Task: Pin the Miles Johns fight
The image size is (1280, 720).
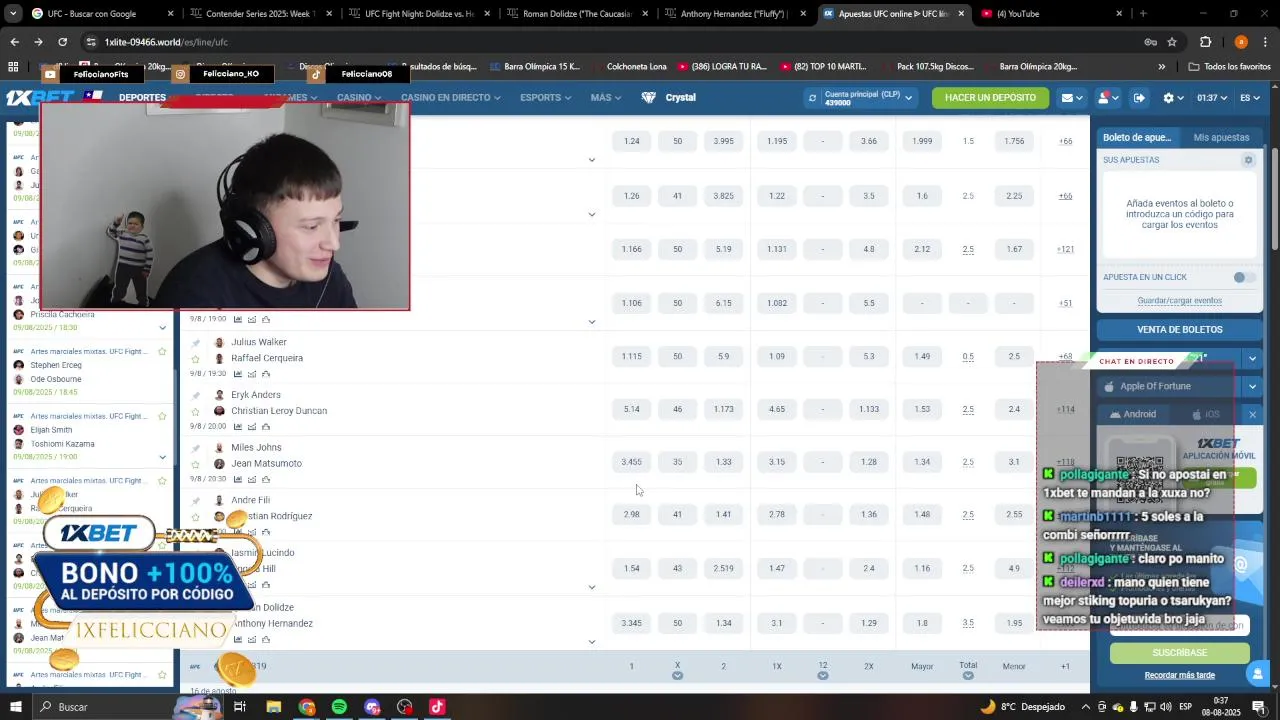Action: [x=196, y=448]
